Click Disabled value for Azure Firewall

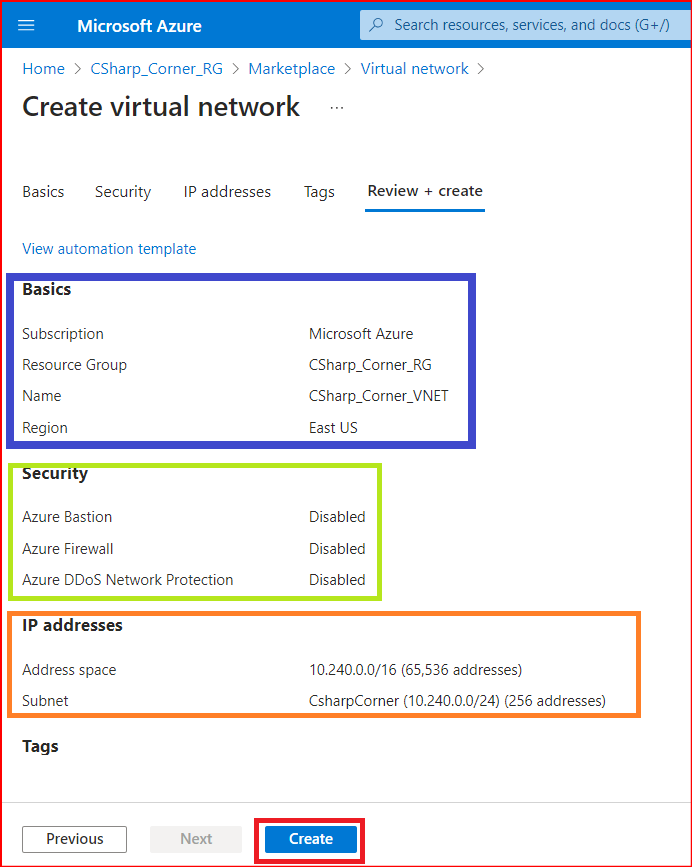click(337, 549)
